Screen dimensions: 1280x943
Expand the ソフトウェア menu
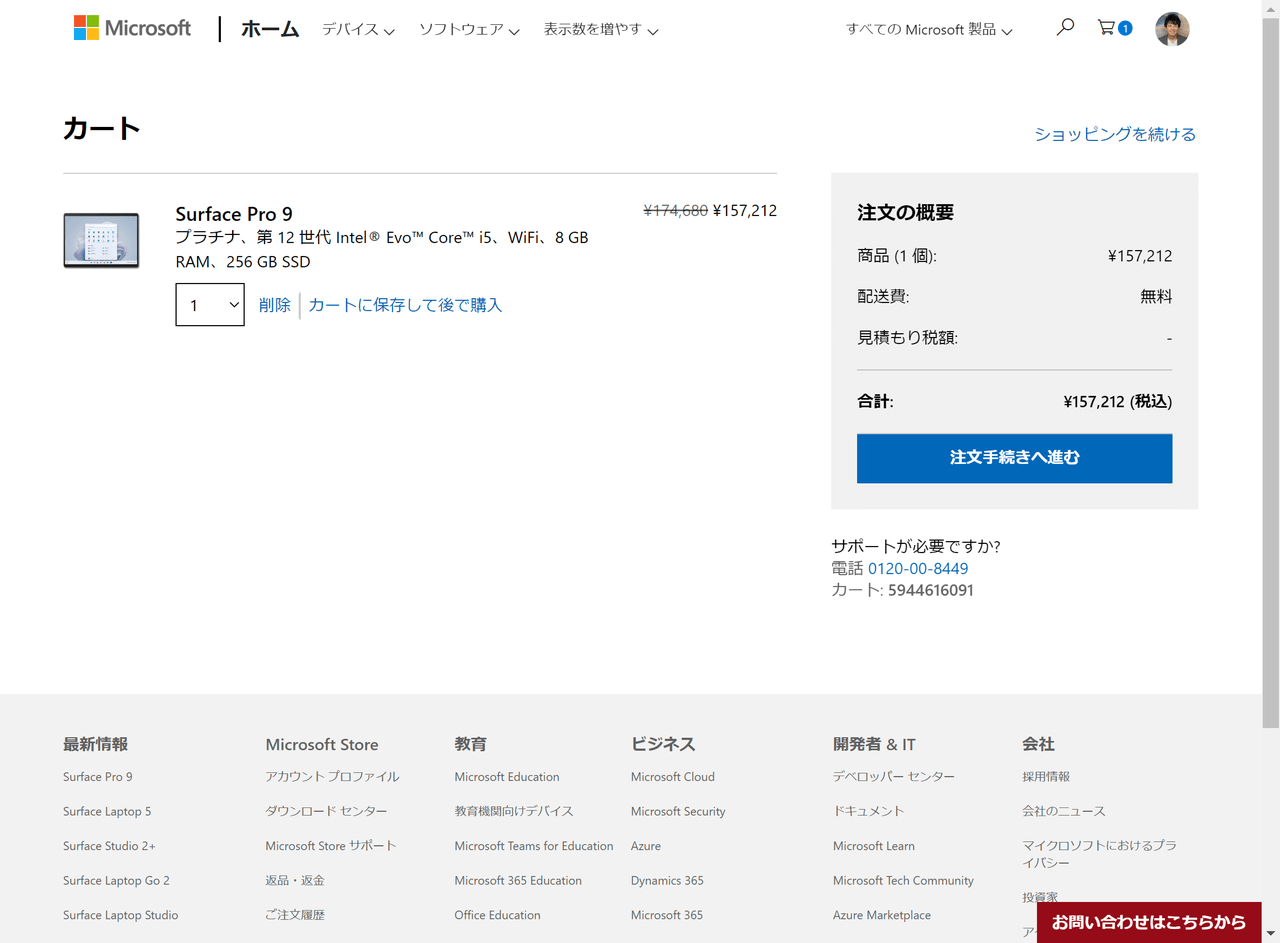468,30
